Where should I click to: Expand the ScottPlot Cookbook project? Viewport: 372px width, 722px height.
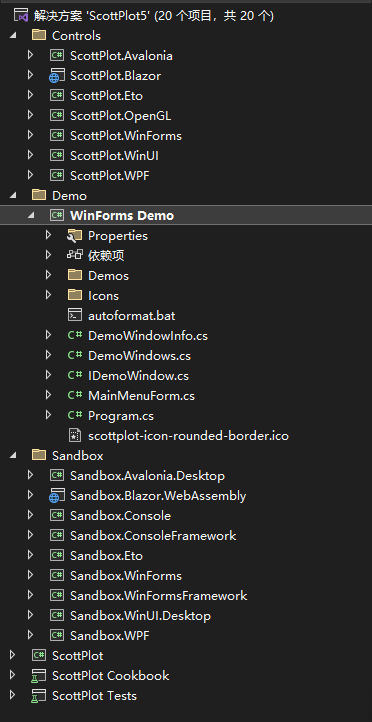pyautogui.click(x=12, y=675)
